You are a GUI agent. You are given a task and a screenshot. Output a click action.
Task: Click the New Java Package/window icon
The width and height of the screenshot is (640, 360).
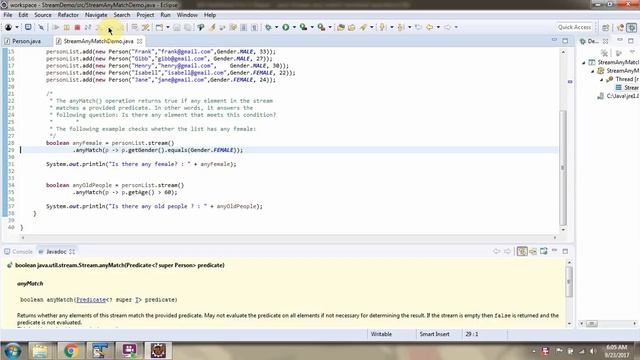[159, 27]
